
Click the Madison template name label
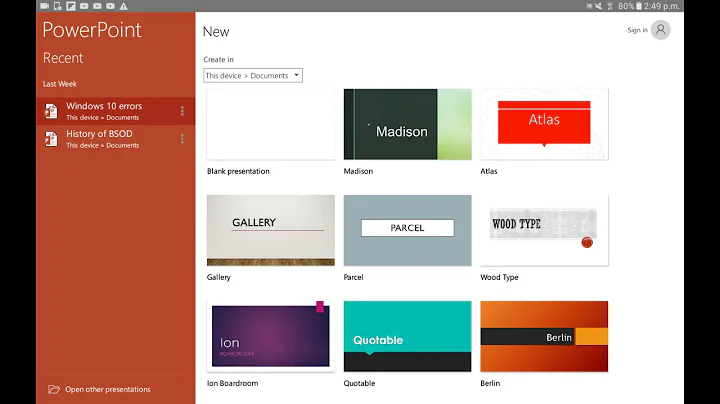[x=358, y=171]
